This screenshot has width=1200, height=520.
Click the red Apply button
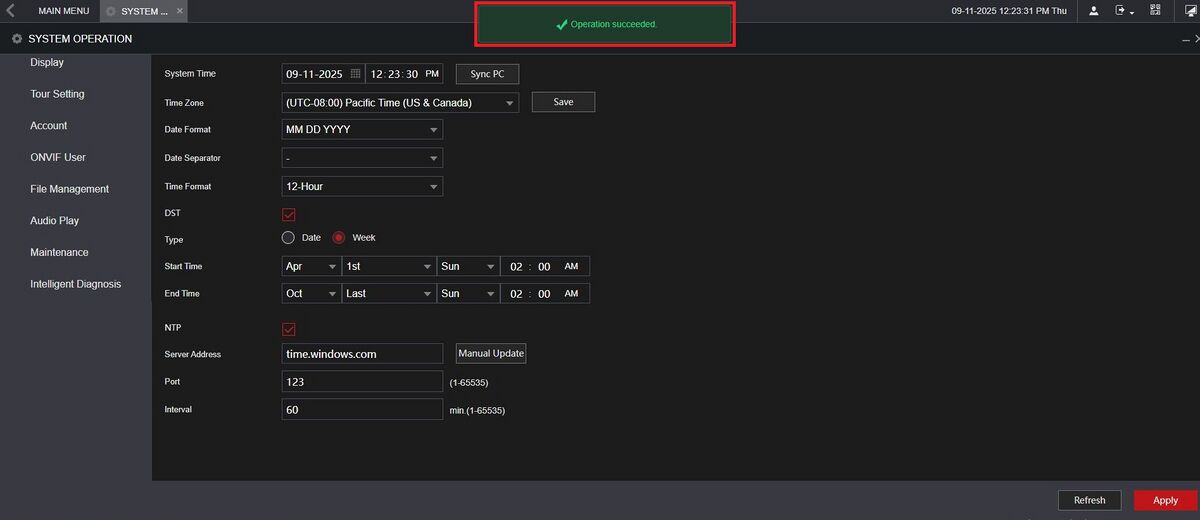(1165, 500)
